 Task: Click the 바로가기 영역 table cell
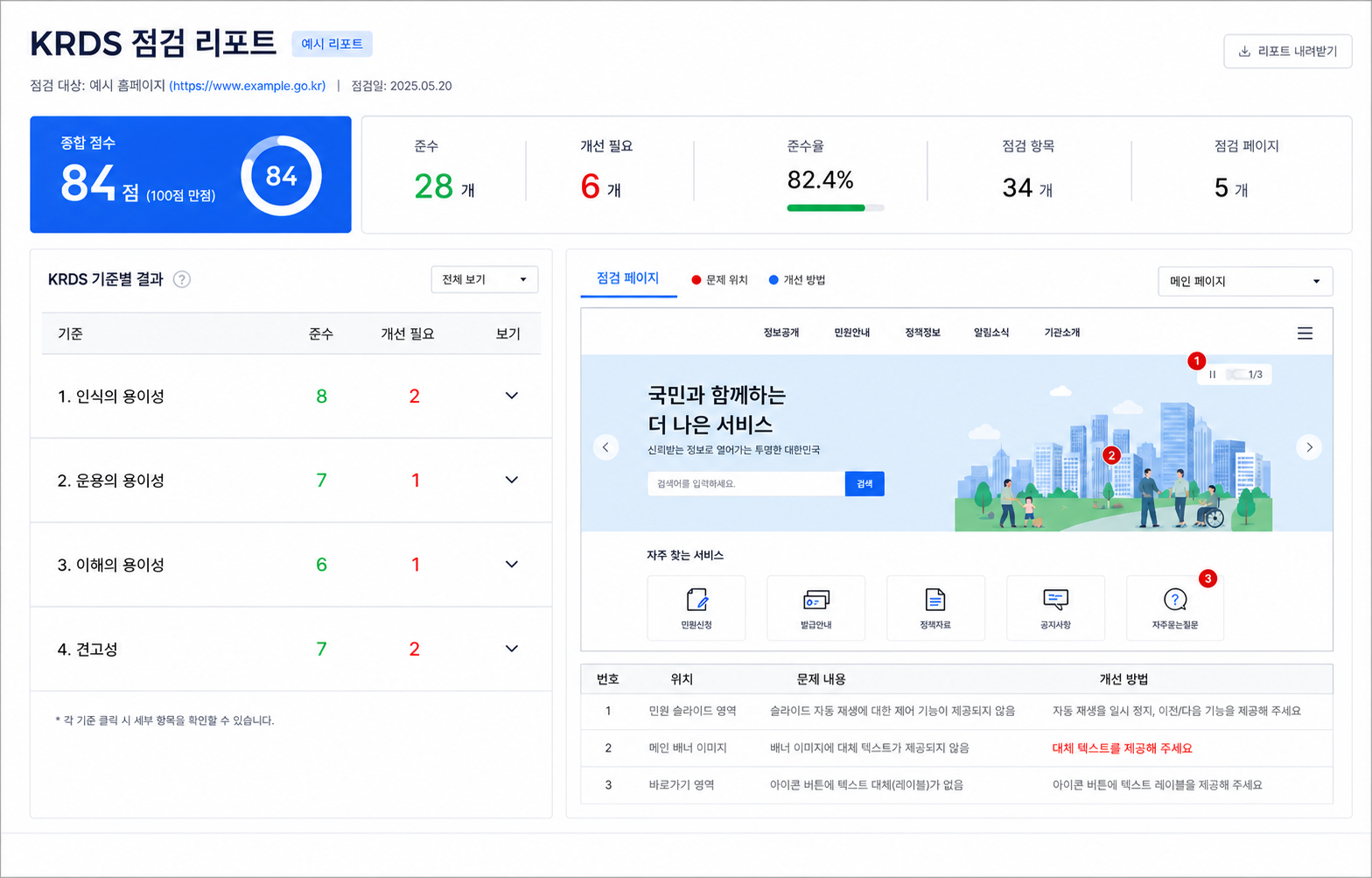[682, 785]
